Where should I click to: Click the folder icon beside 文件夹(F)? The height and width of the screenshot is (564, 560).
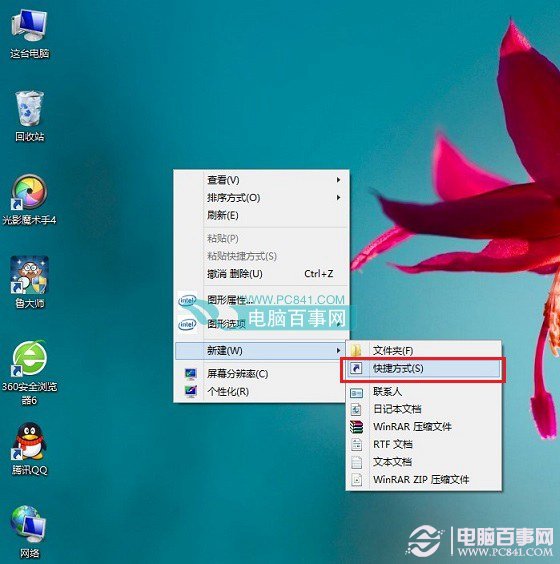point(356,350)
